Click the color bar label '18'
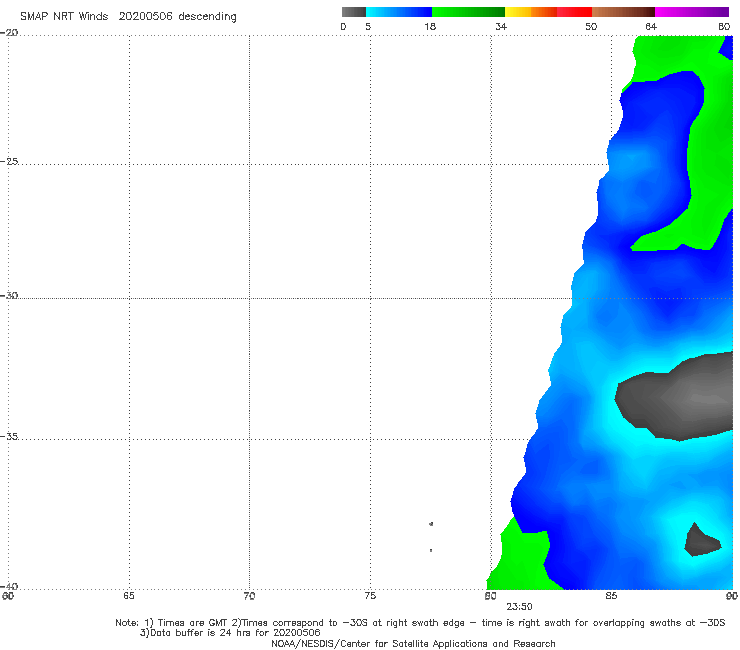 [x=430, y=26]
